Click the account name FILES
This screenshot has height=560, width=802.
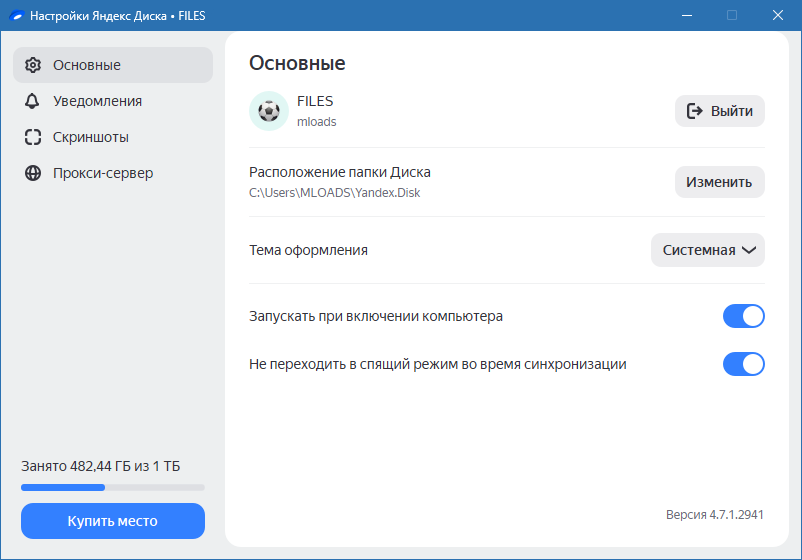(315, 101)
